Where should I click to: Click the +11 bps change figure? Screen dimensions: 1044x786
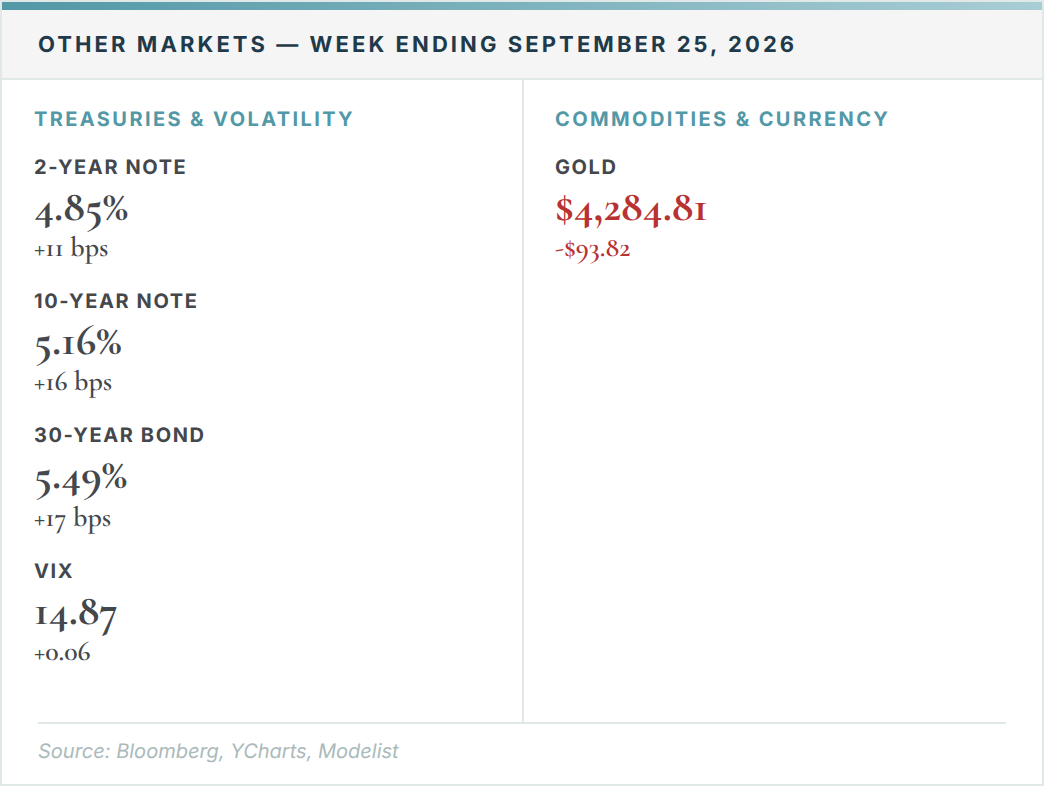pos(71,250)
